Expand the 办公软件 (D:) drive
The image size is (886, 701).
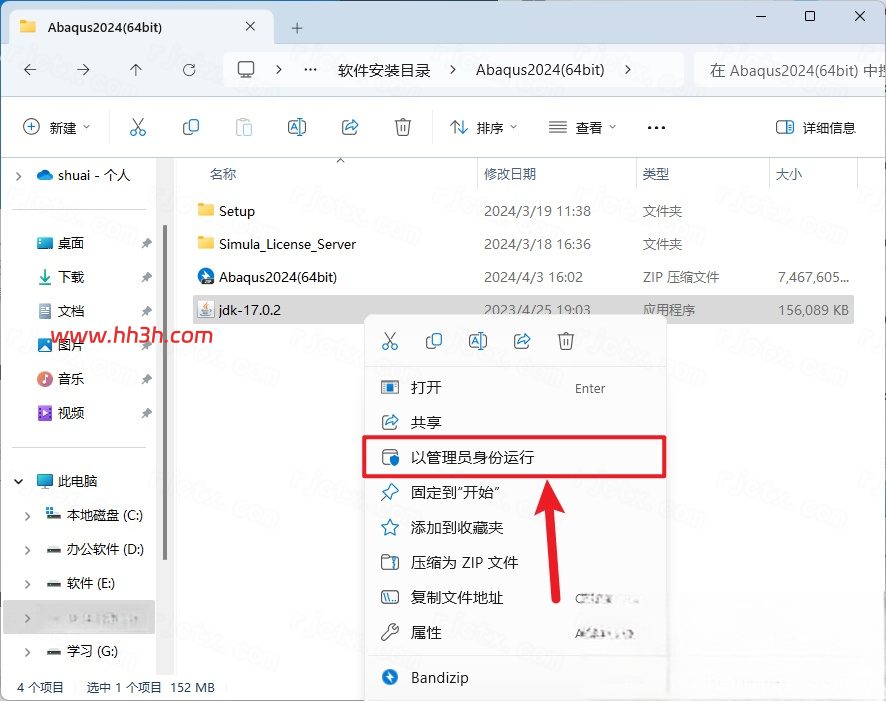pyautogui.click(x=27, y=550)
